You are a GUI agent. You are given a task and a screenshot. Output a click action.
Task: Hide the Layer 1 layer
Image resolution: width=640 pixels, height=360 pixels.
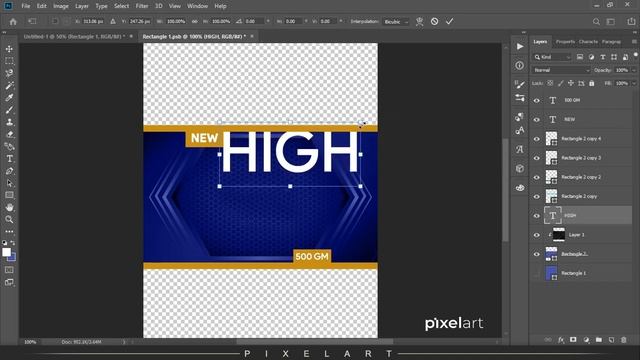click(537, 235)
